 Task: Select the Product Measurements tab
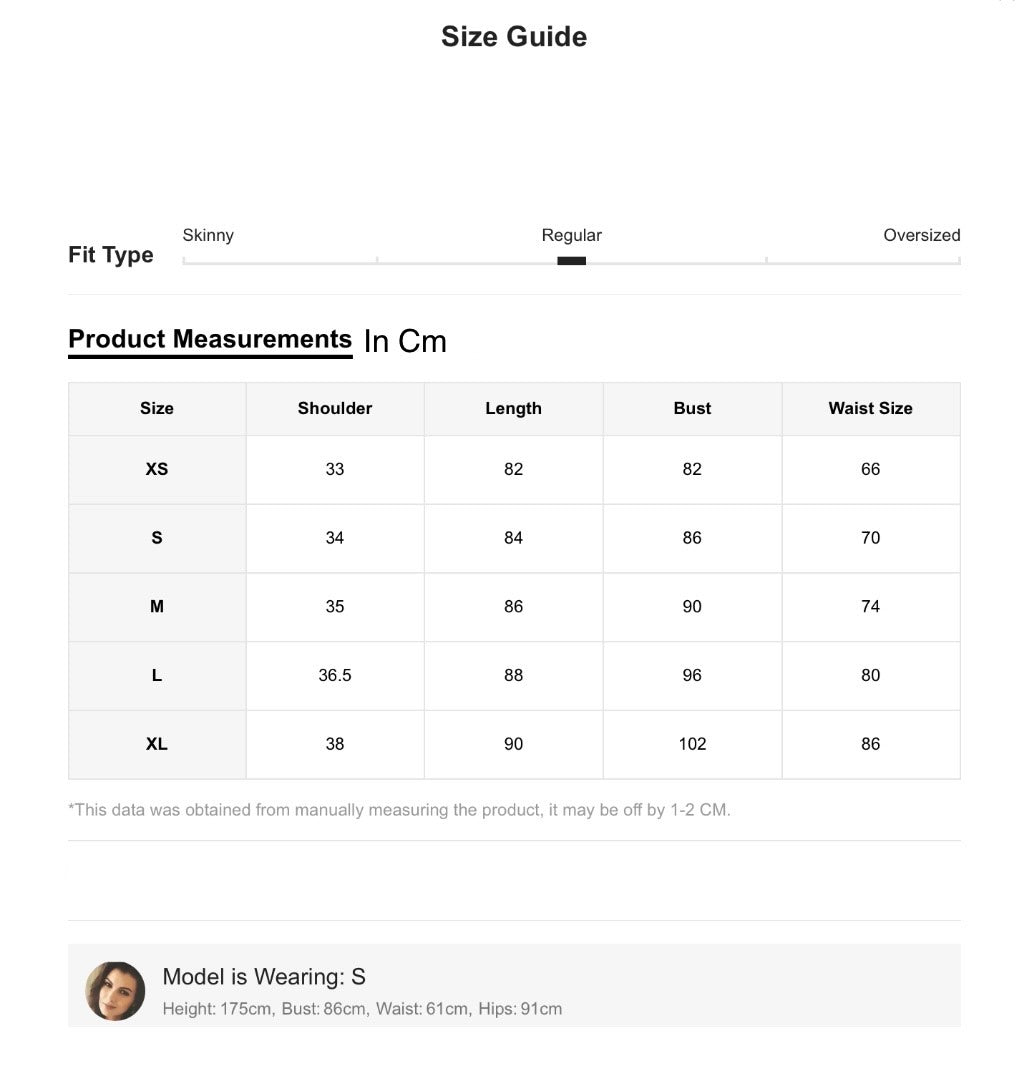(210, 339)
